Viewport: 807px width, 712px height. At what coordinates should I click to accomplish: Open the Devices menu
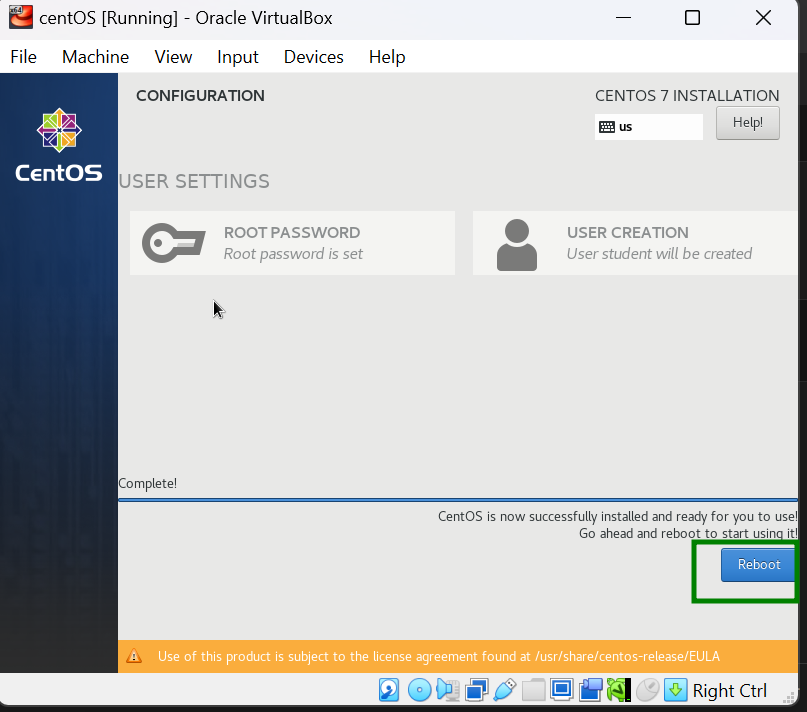point(313,57)
